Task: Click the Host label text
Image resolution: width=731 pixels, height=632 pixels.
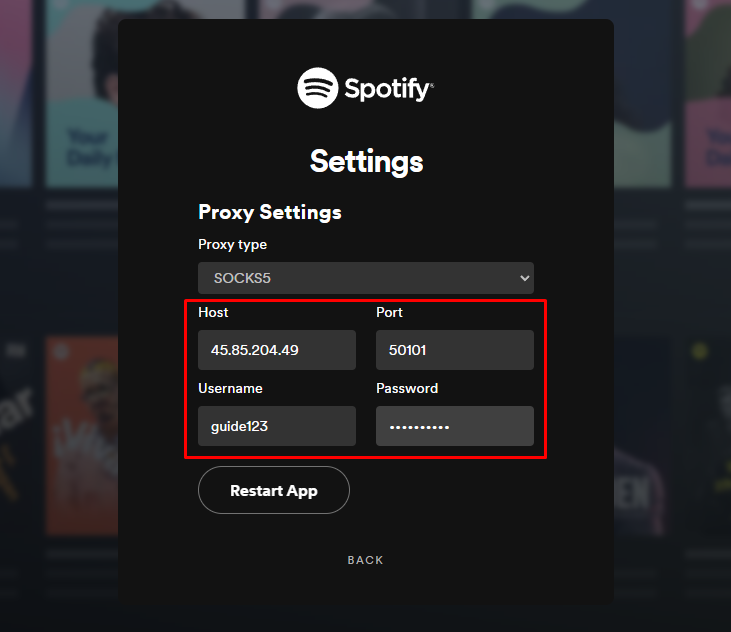Action: [x=214, y=312]
